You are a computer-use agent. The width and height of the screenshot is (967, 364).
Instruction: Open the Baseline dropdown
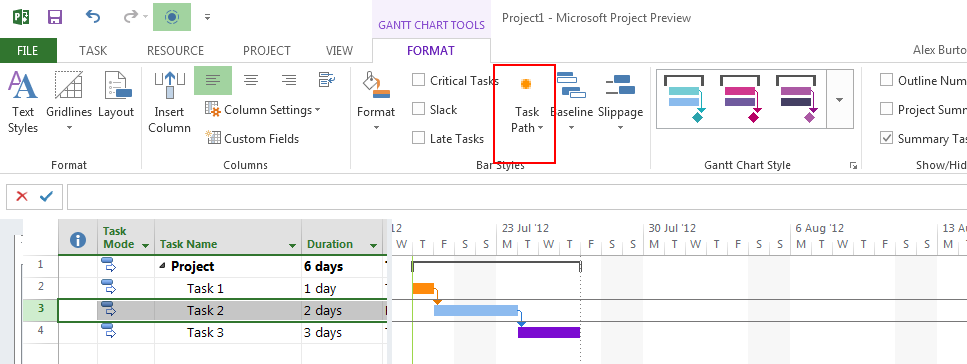tap(571, 102)
